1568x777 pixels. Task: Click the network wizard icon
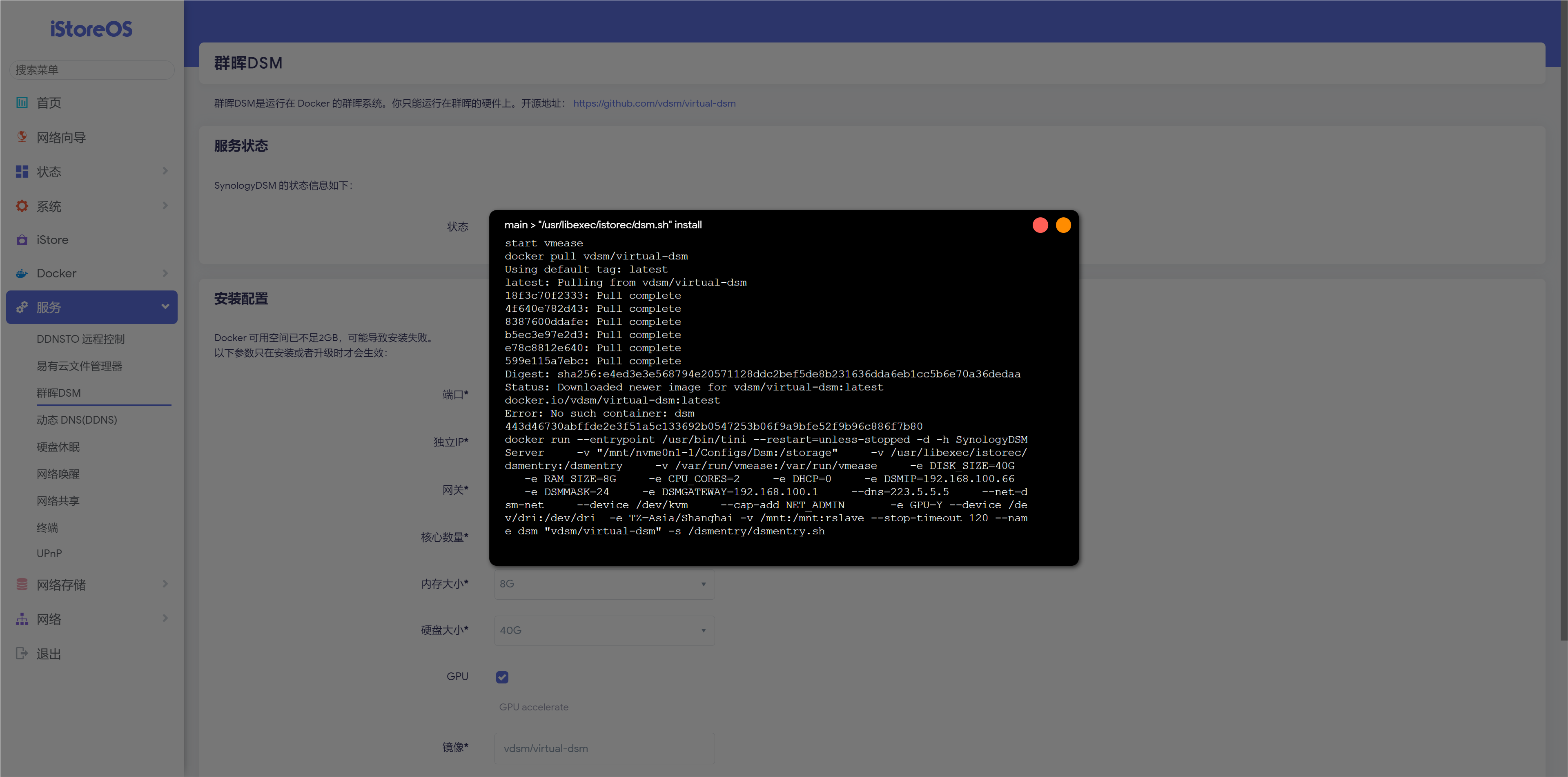[x=22, y=136]
